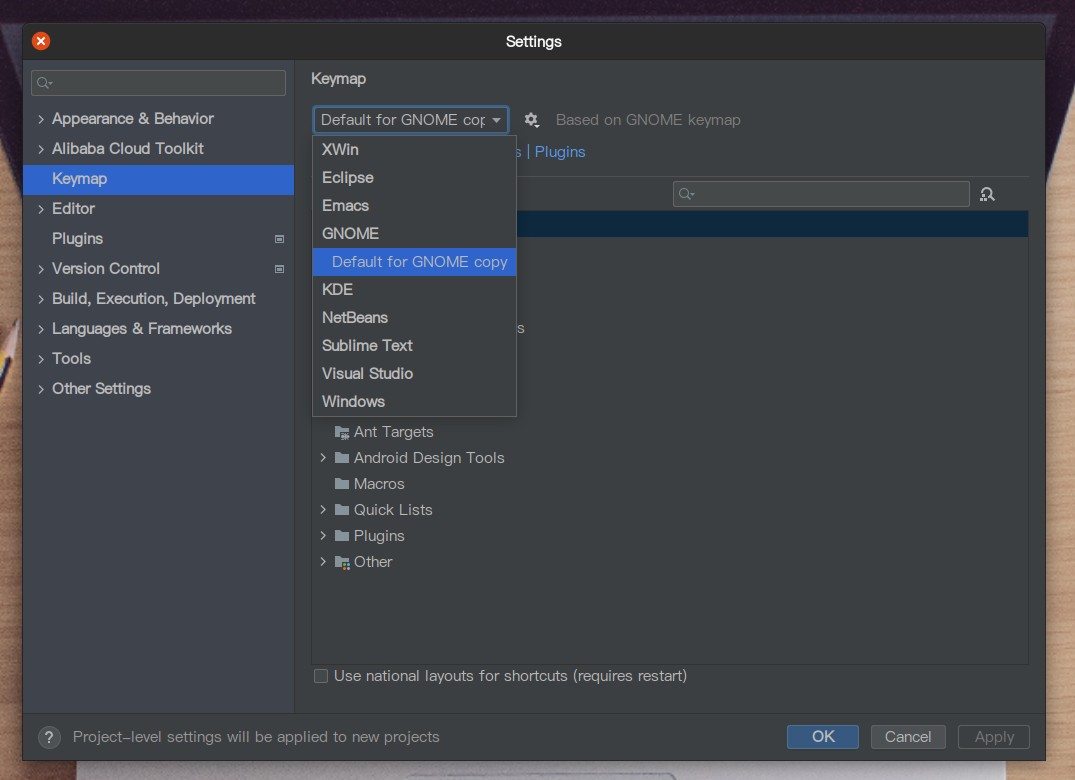The height and width of the screenshot is (780, 1075).
Task: Select the Android Design Tools row
Action: pos(670,458)
